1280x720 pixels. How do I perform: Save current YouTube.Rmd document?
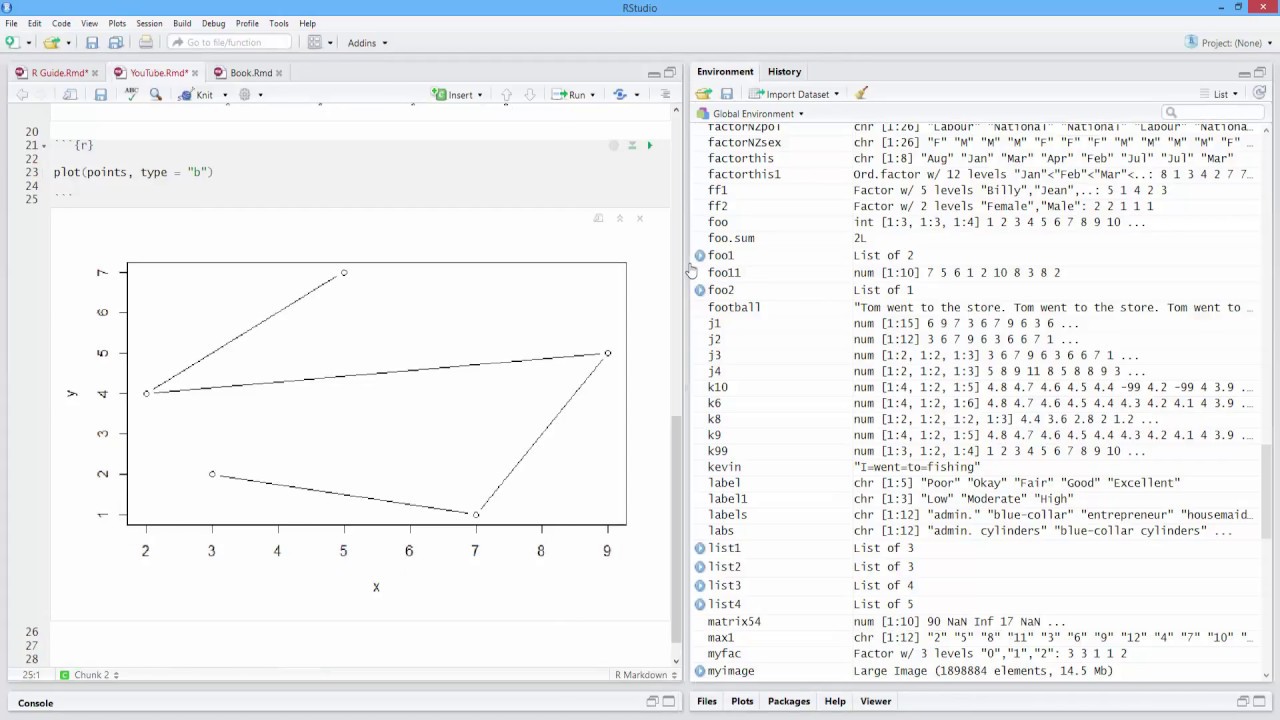pos(101,94)
